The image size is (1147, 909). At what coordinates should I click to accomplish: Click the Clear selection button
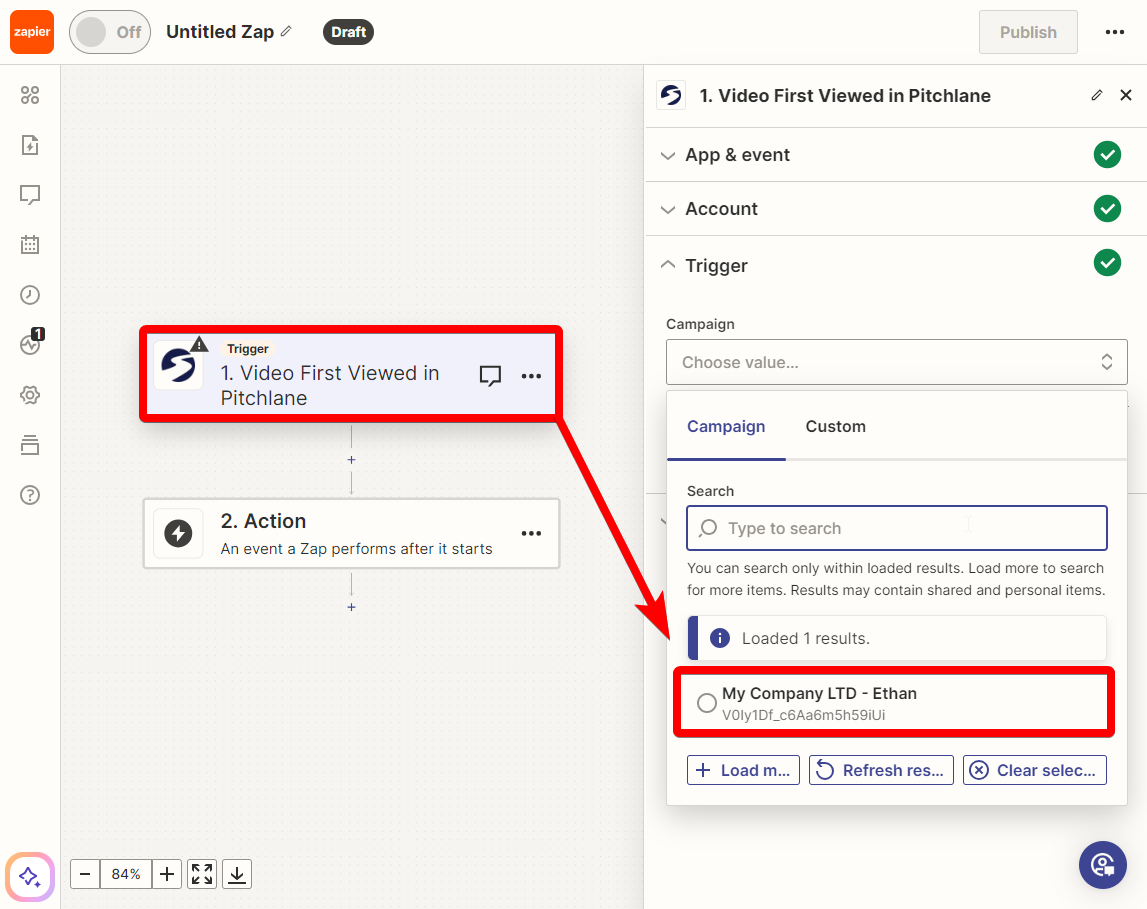click(x=1034, y=770)
